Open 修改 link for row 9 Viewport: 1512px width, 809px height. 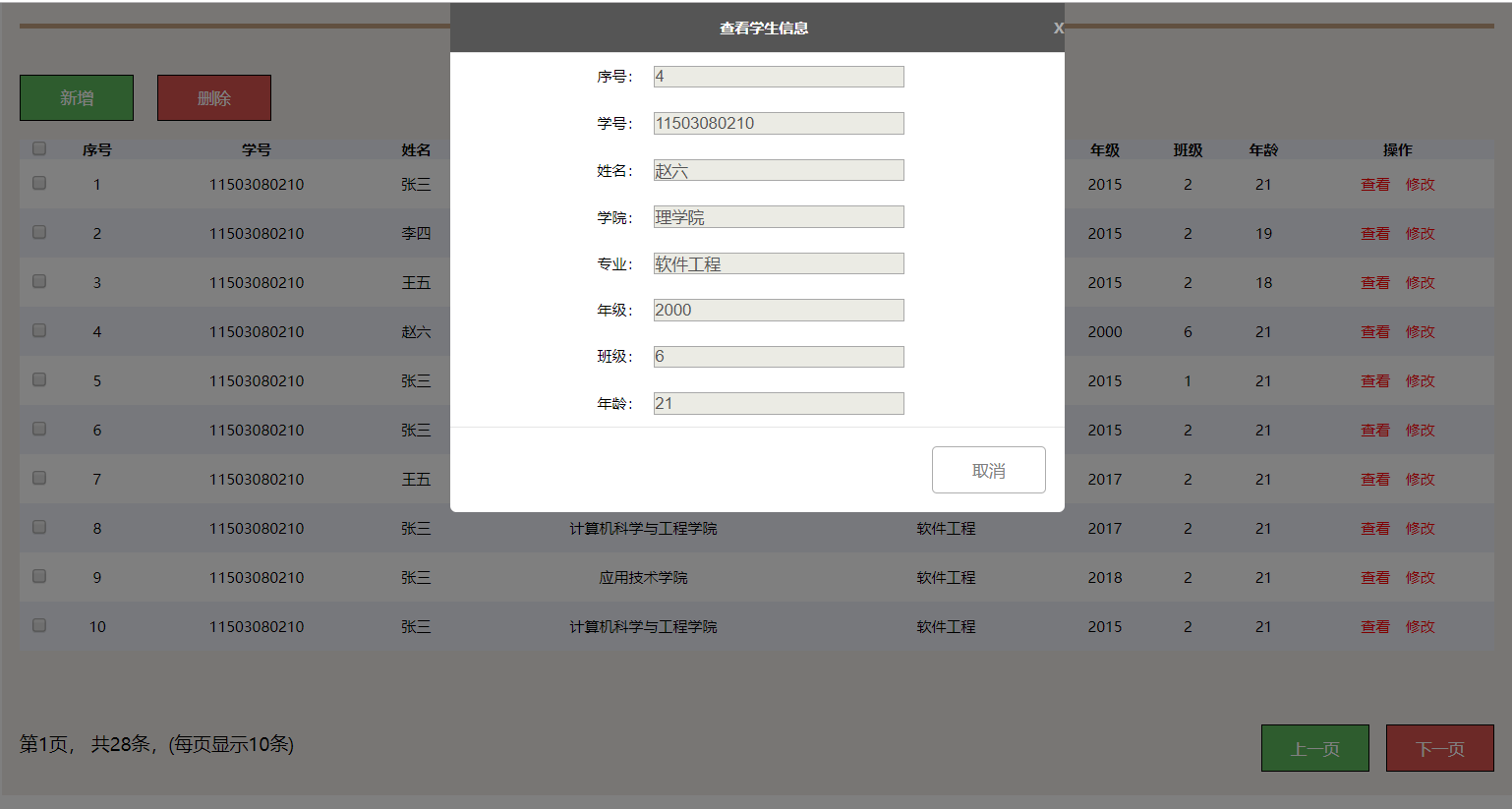tap(1421, 578)
